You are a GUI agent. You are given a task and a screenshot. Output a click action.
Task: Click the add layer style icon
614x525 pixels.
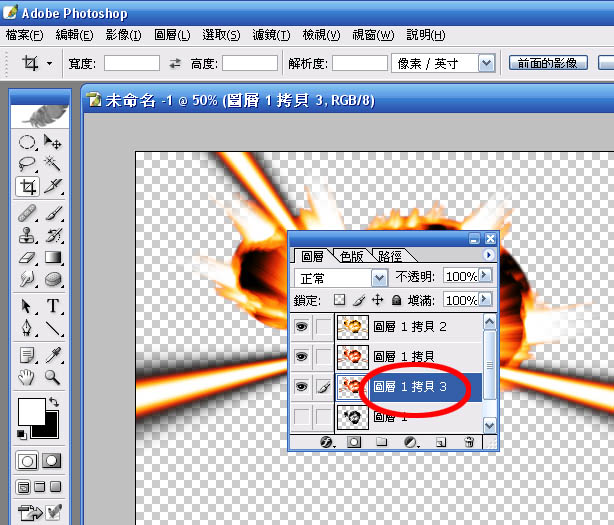(x=326, y=441)
